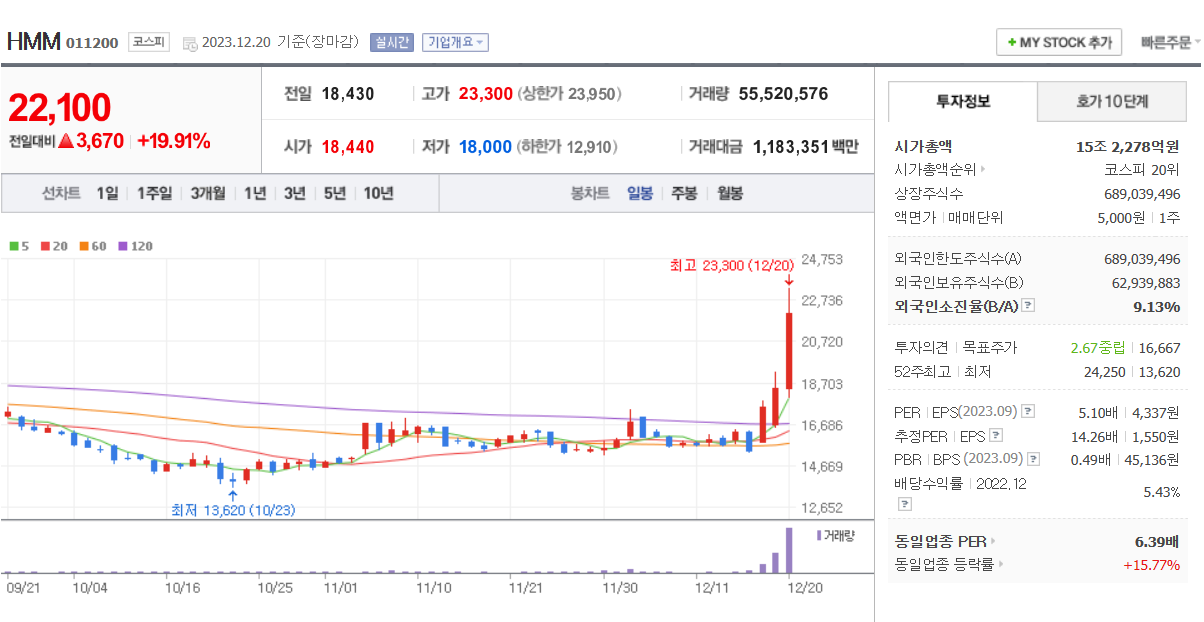Select the 1일 line chart period

click(107, 194)
